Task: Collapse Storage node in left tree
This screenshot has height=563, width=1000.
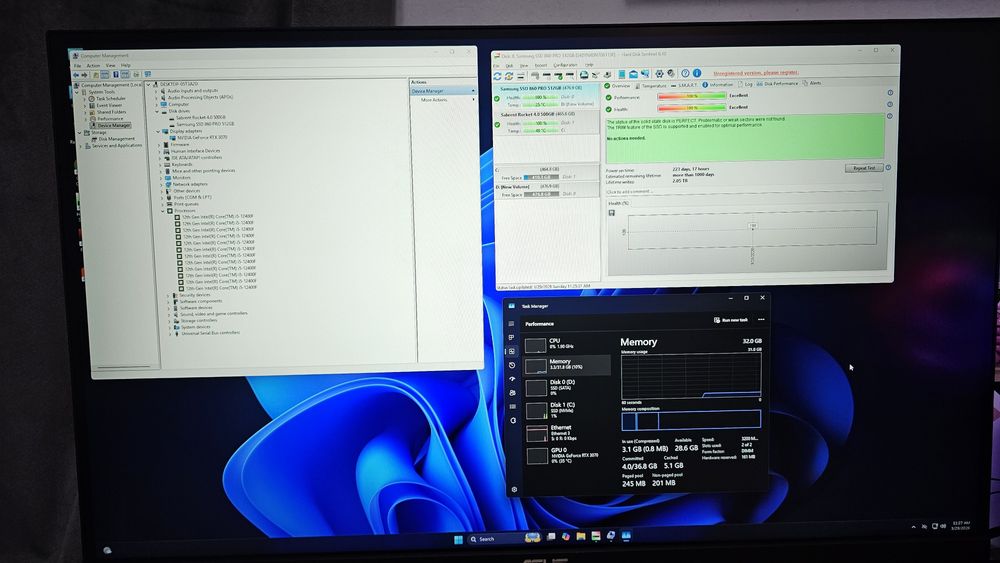Action: coord(79,133)
